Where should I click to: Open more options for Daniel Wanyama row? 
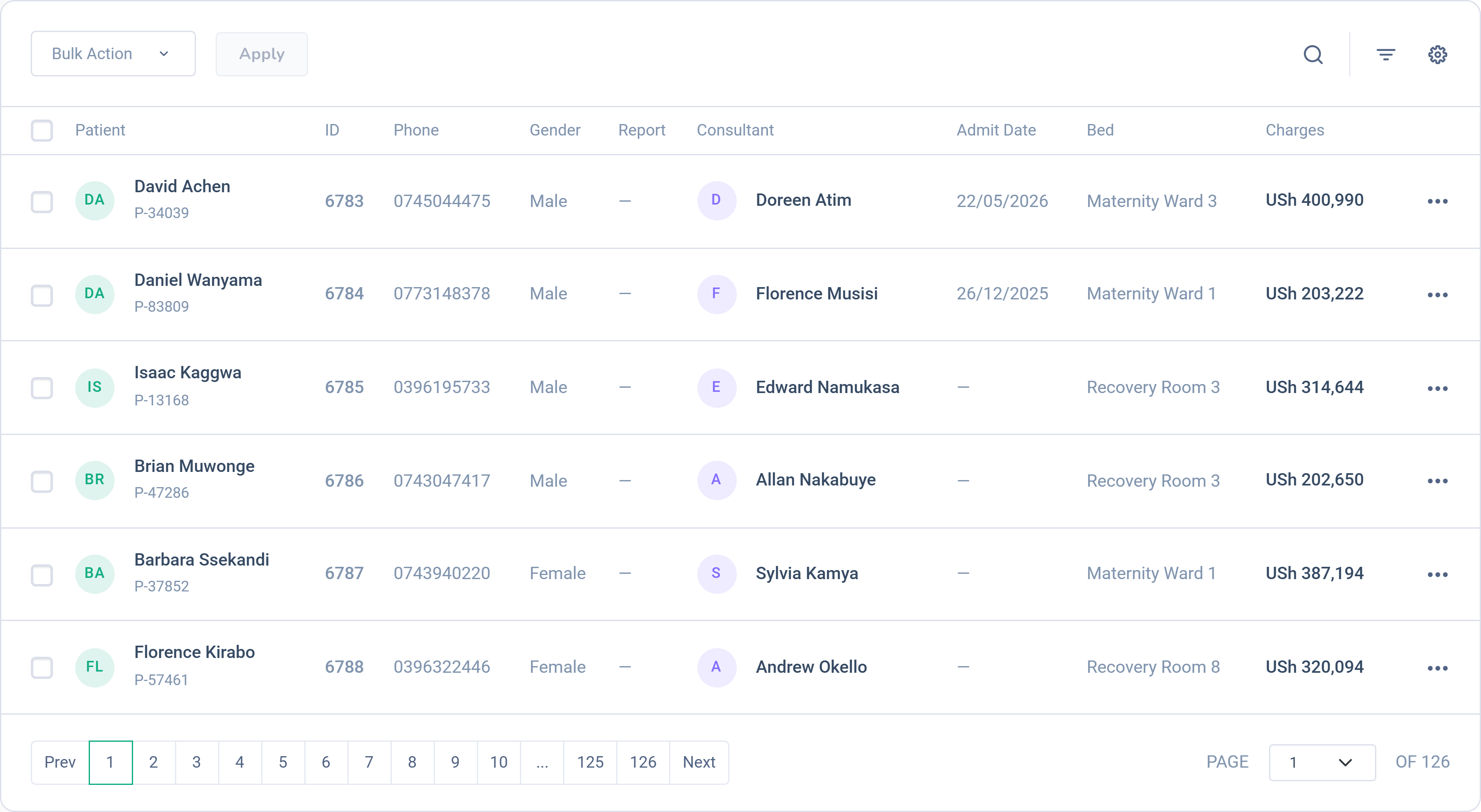1437,295
